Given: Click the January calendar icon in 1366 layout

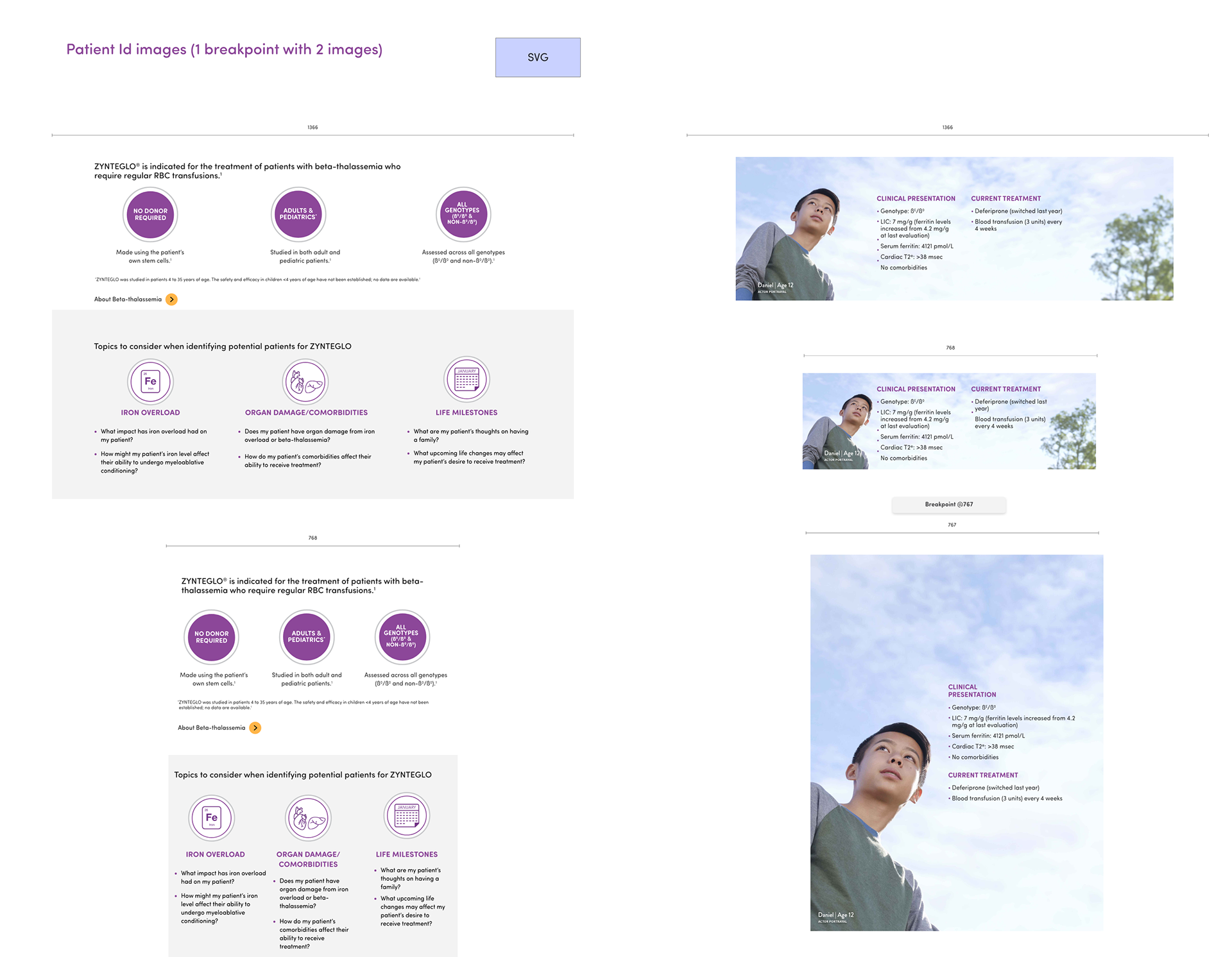Looking at the screenshot, I should coord(466,379).
